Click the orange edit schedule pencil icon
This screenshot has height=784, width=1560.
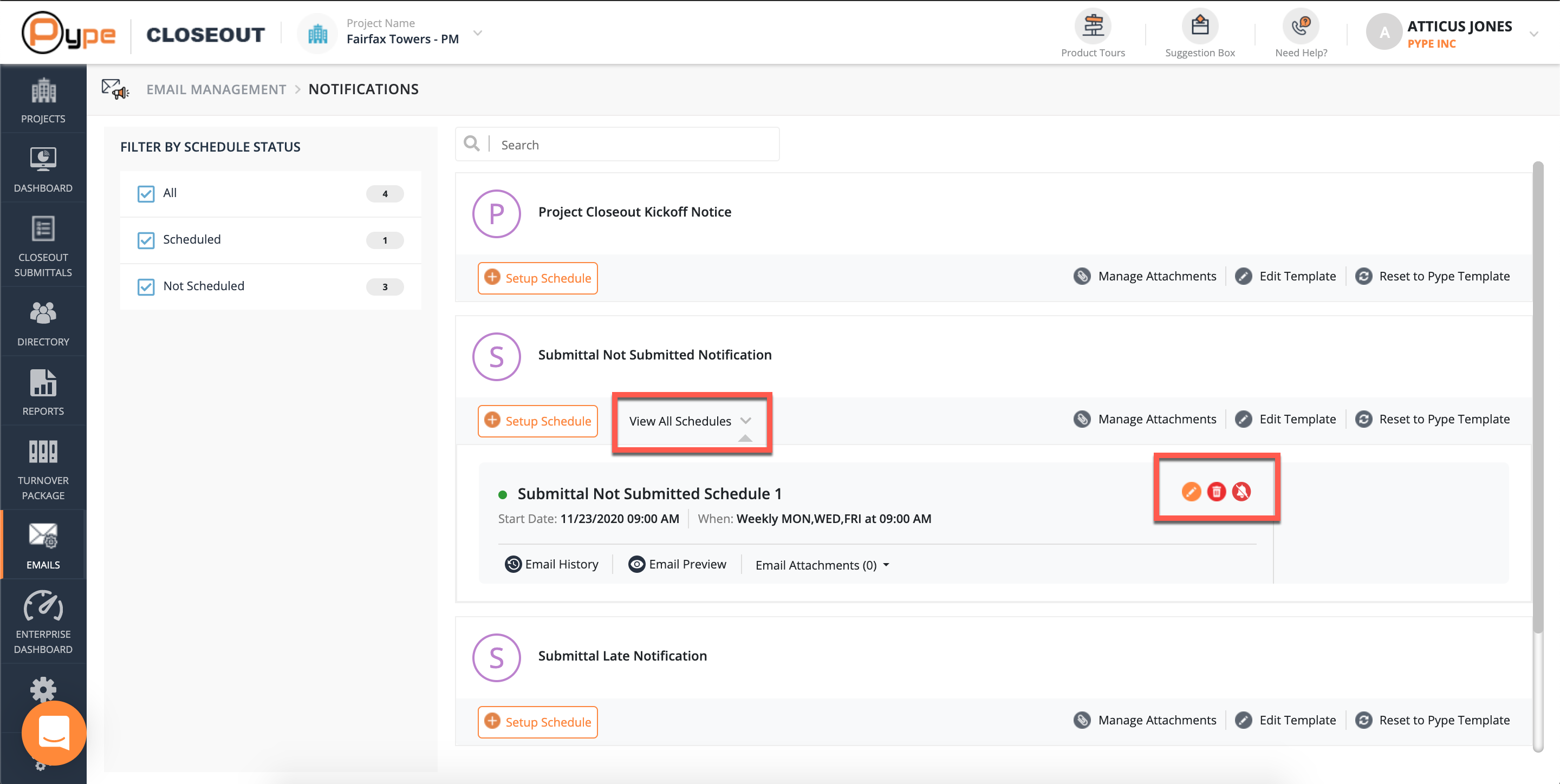coord(1191,492)
